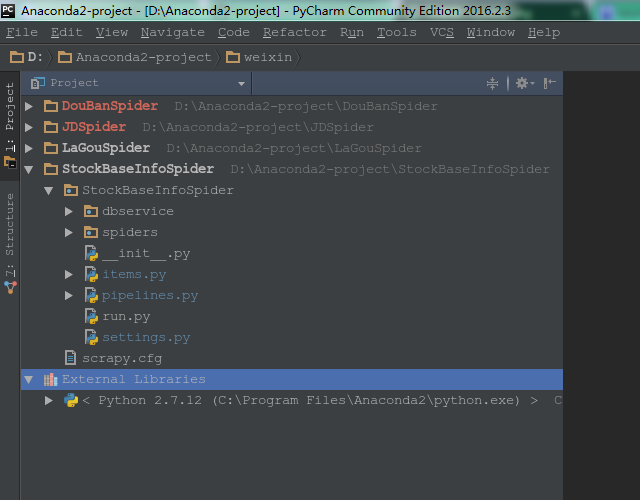Hide the Project tool window
This screenshot has width=640, height=500.
(x=549, y=83)
